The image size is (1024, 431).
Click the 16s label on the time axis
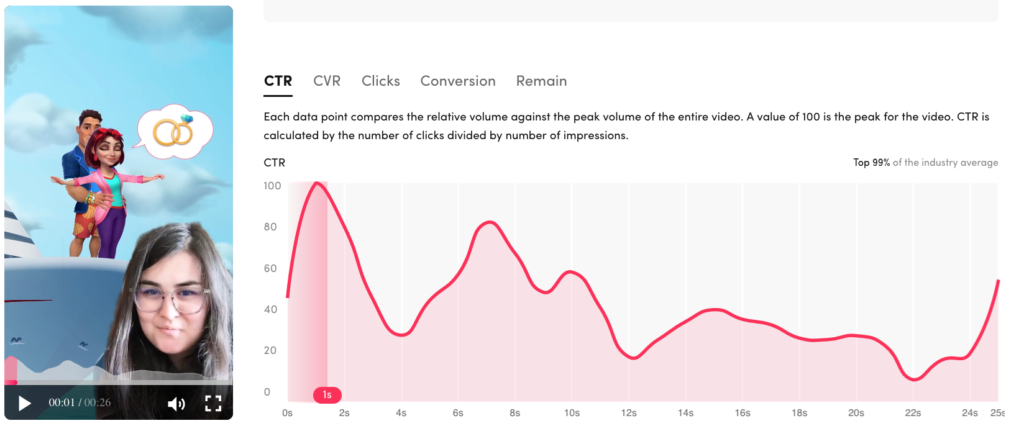pyautogui.click(x=742, y=413)
